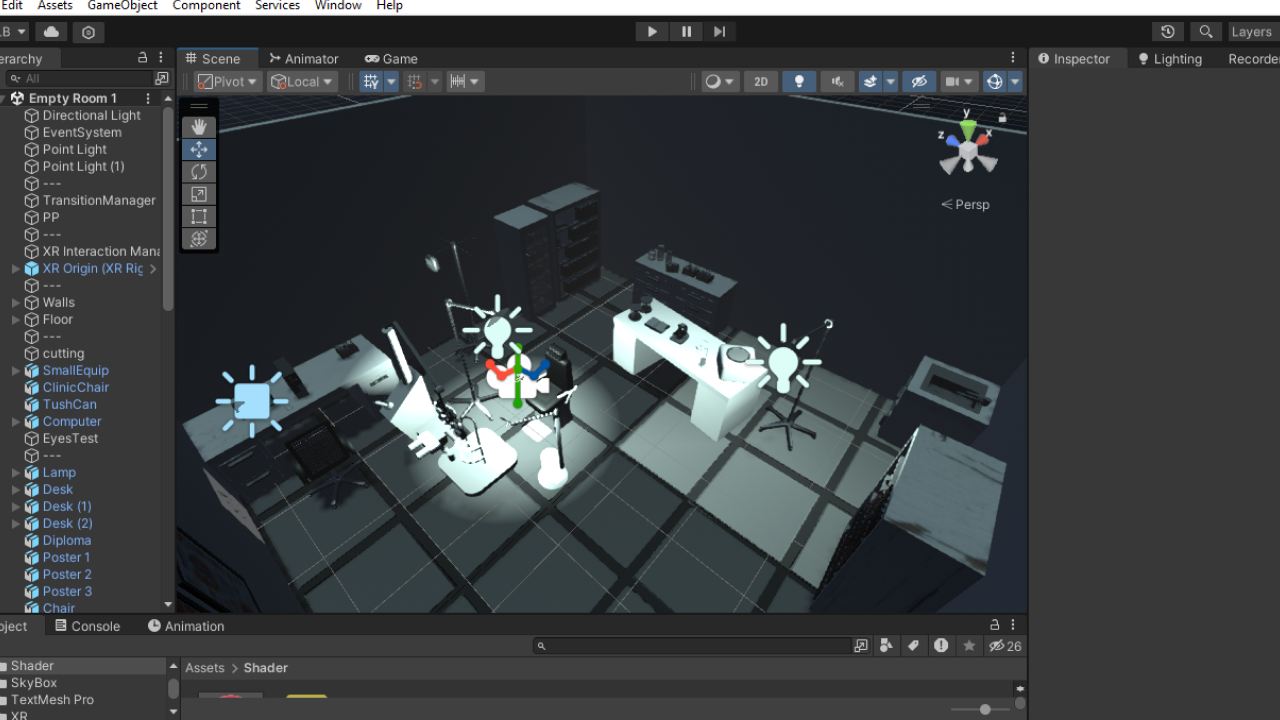Open the Local handle rotation dropdown
The image size is (1280, 720).
coord(302,82)
